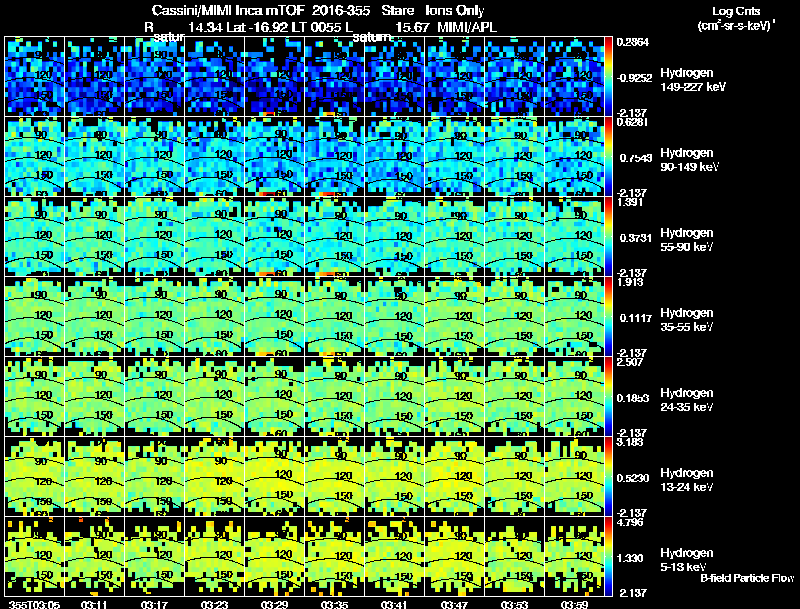
Task: Click the '03:29' time label
Action: coord(274,605)
